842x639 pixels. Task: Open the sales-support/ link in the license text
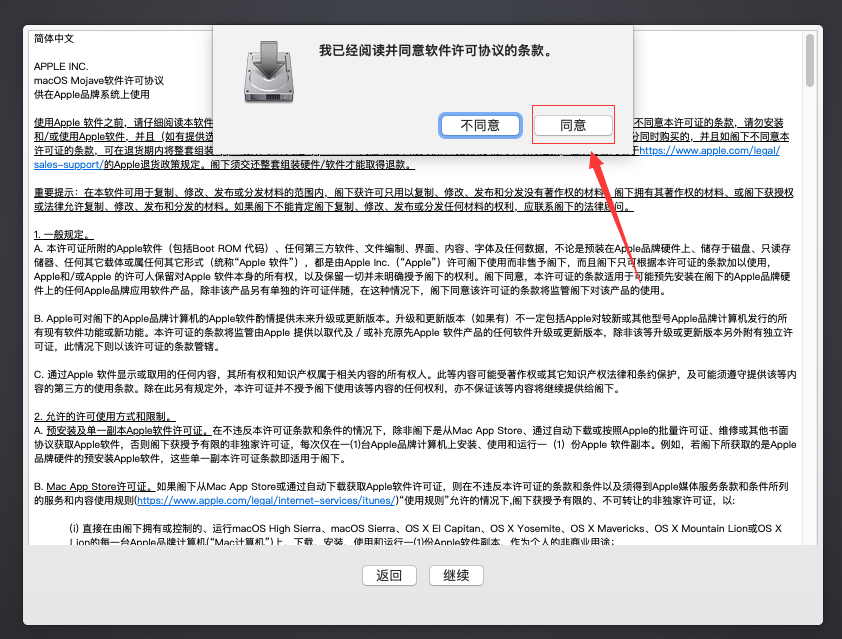(x=67, y=163)
